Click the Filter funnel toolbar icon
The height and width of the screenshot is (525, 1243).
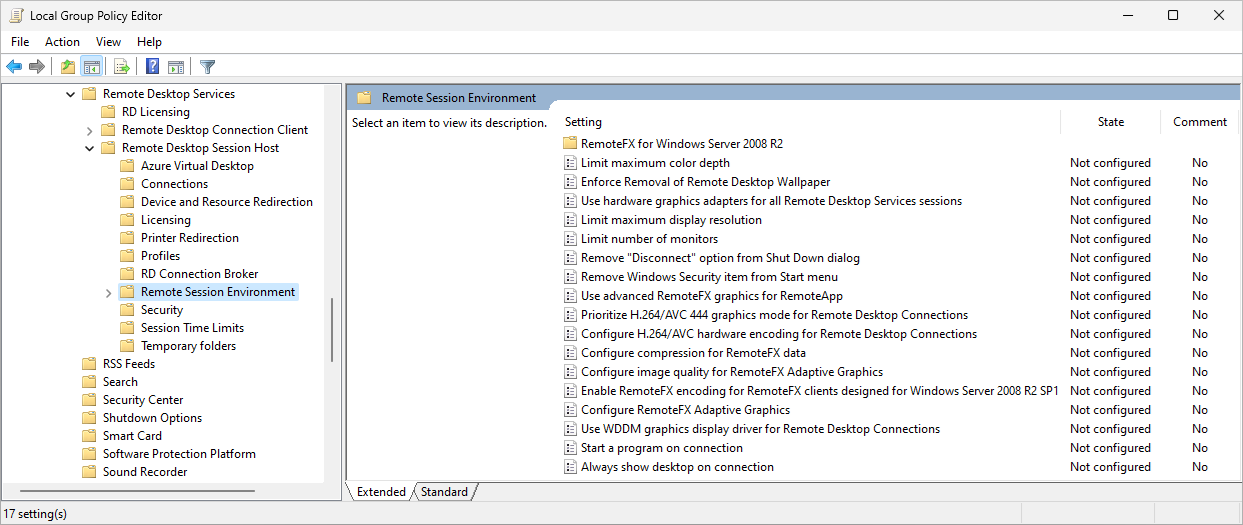tap(207, 67)
